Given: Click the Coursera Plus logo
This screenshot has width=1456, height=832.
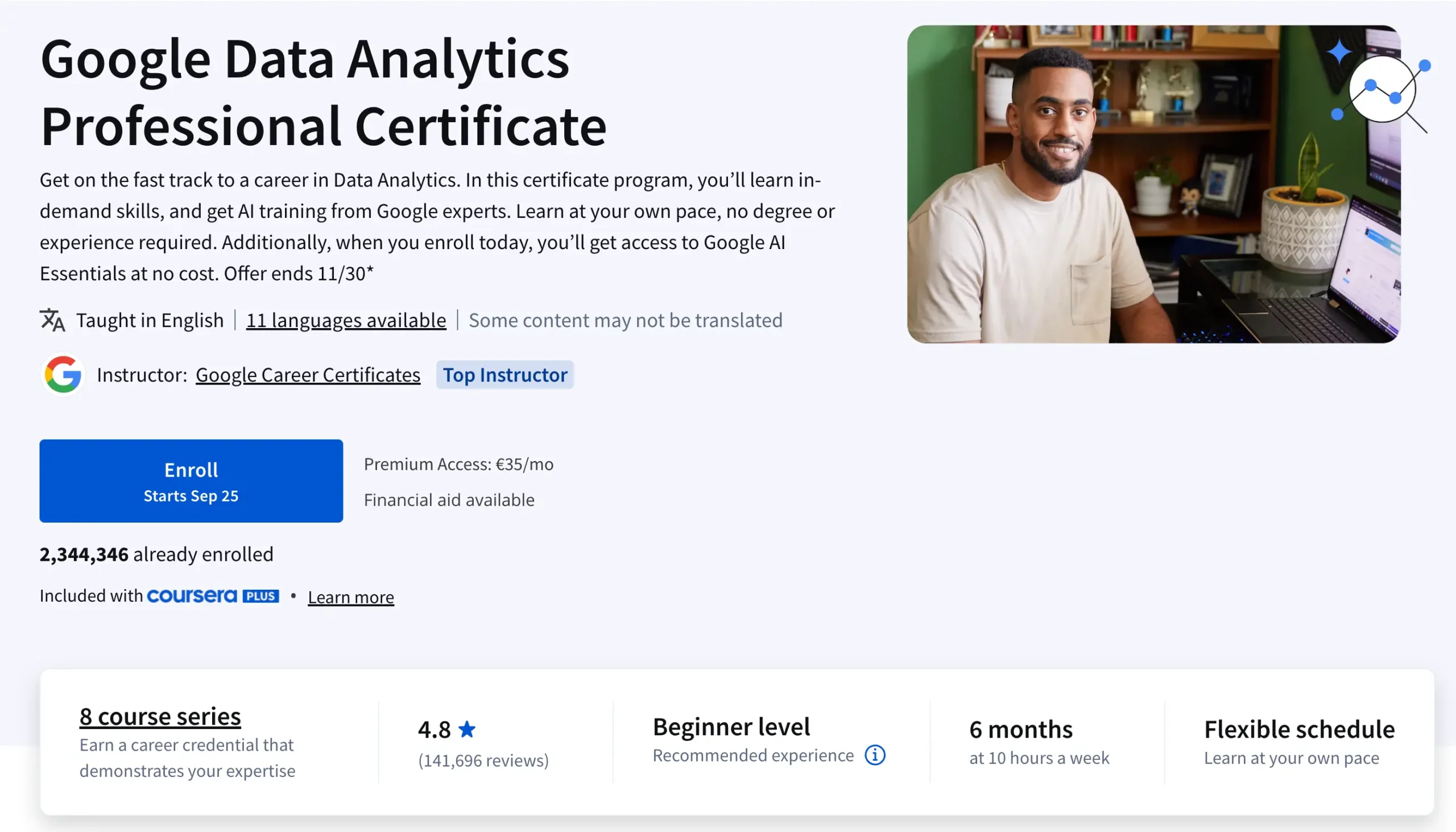Looking at the screenshot, I should pos(192,596).
